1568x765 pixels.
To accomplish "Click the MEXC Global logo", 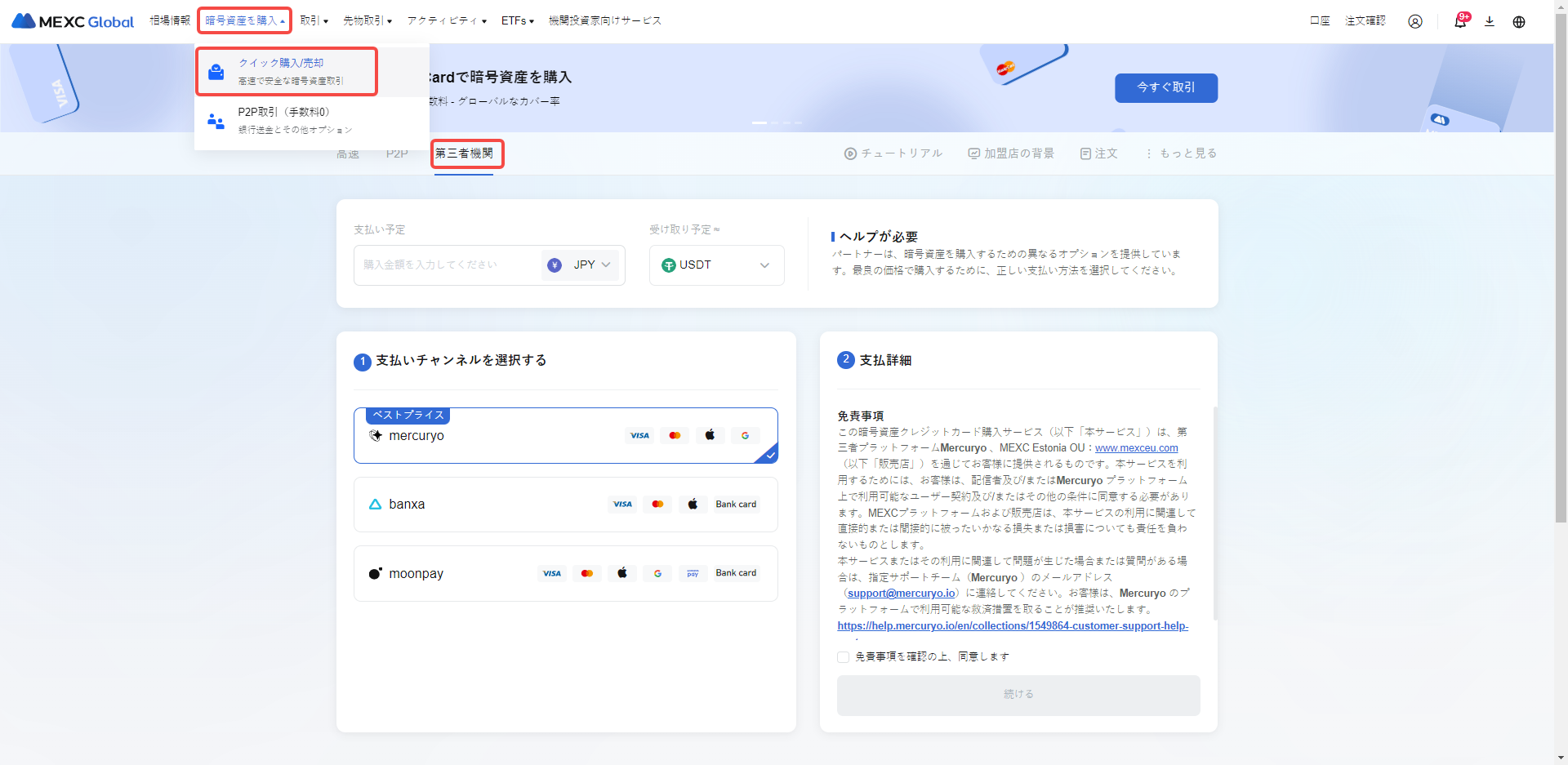I will [73, 21].
